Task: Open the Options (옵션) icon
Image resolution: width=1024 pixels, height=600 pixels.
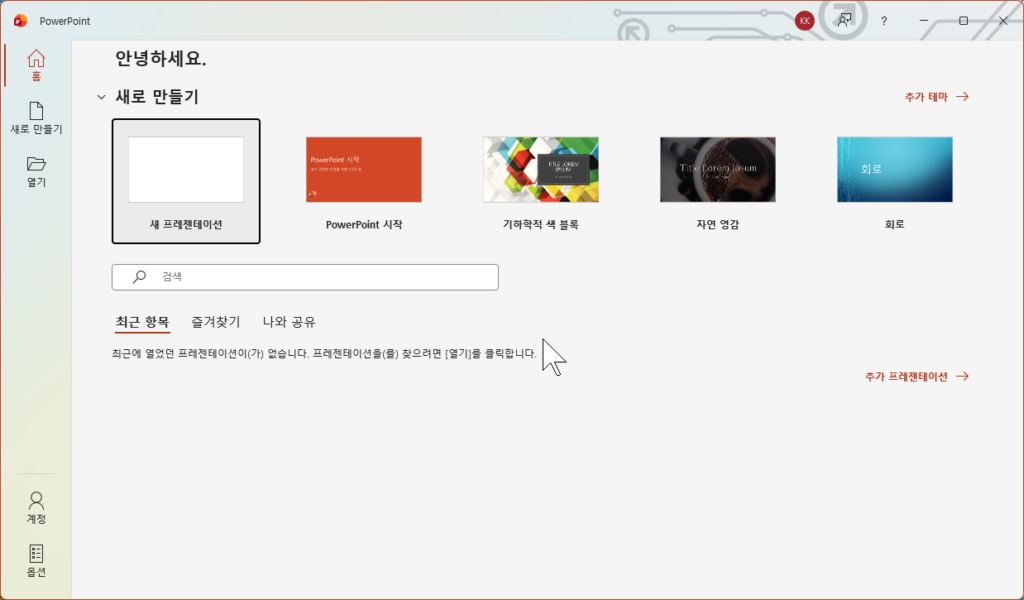Action: (x=36, y=554)
